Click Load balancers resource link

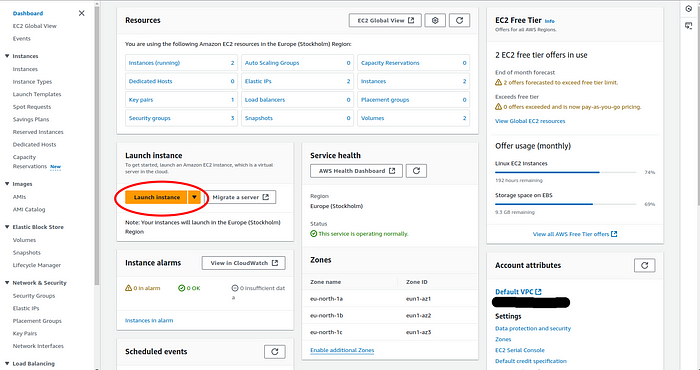pyautogui.click(x=265, y=100)
